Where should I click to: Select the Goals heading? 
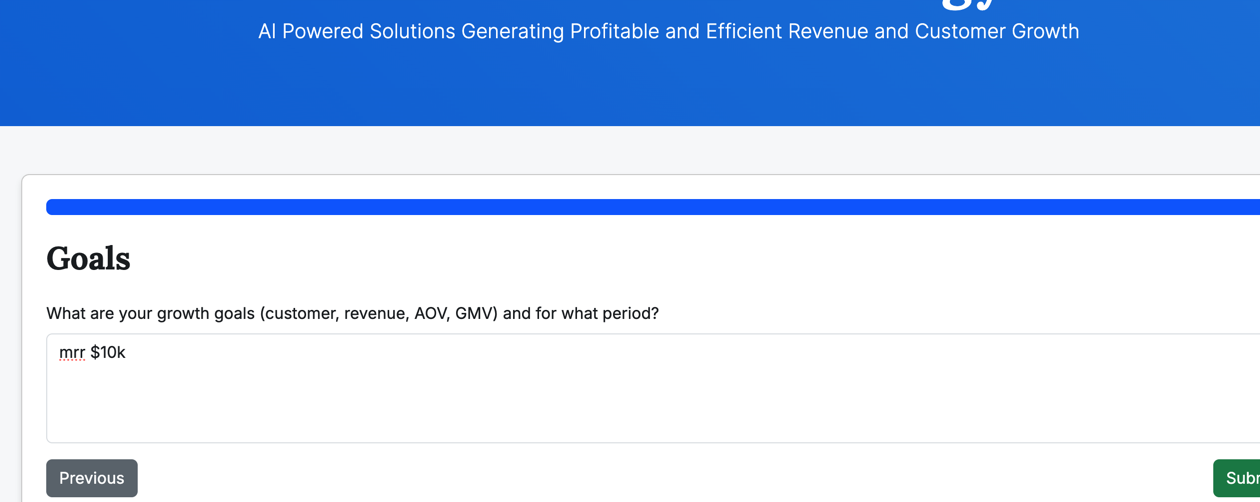88,259
